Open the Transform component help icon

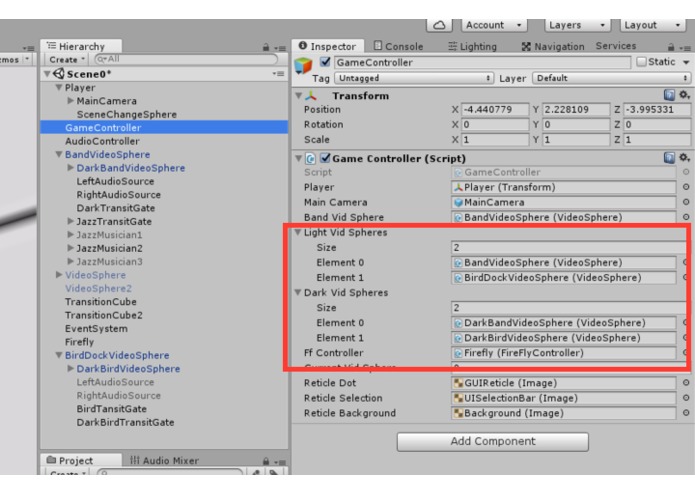(669, 95)
